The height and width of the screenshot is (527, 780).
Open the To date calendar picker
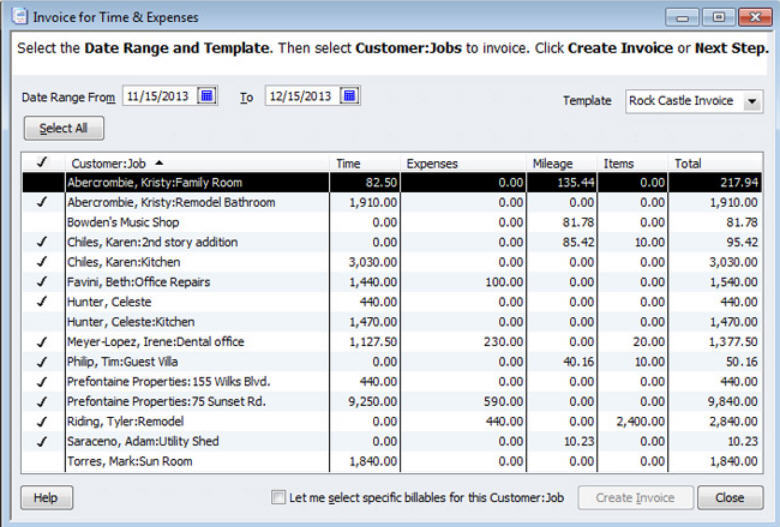[x=349, y=97]
